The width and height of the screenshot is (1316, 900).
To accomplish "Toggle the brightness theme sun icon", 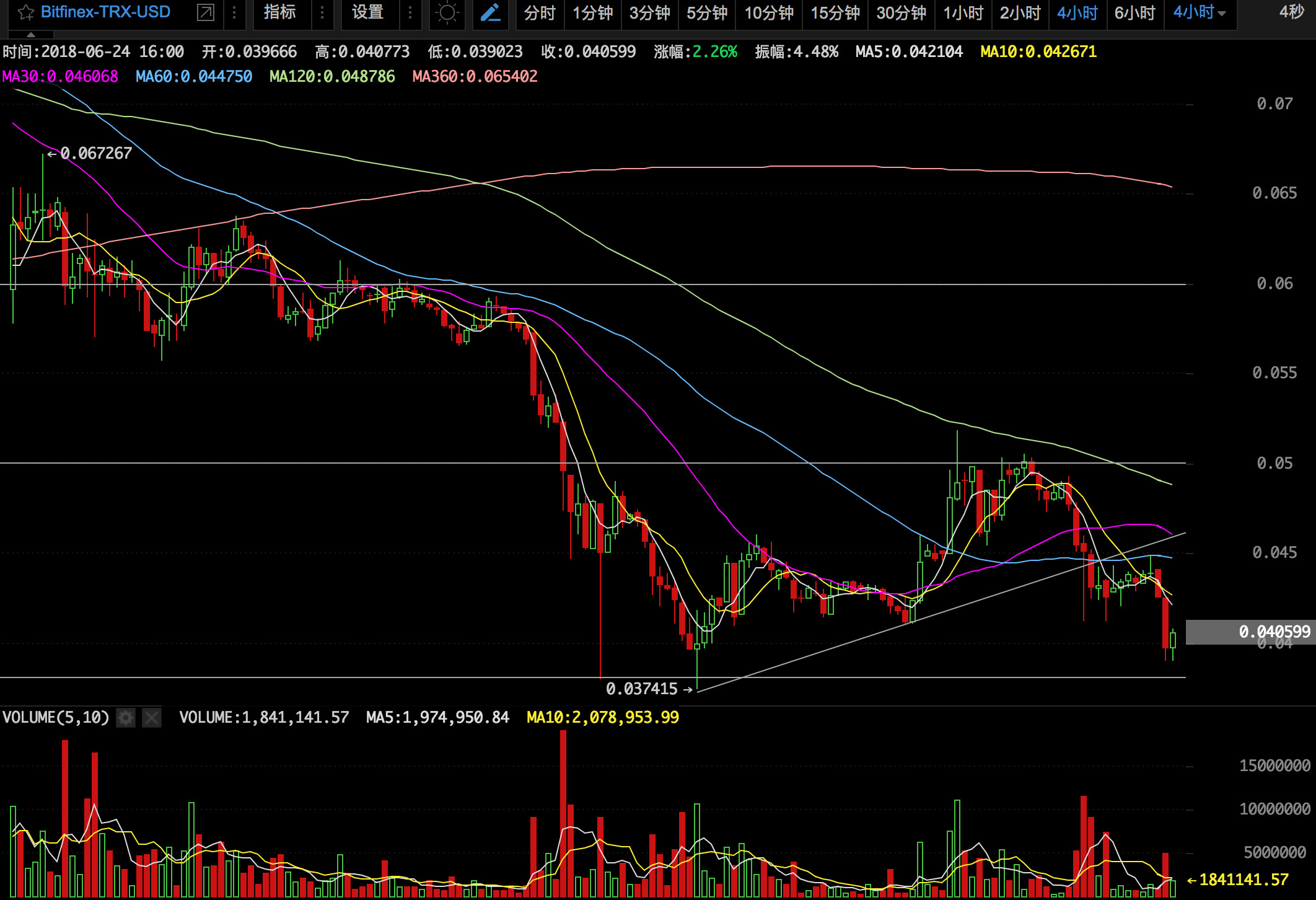I will point(447,13).
